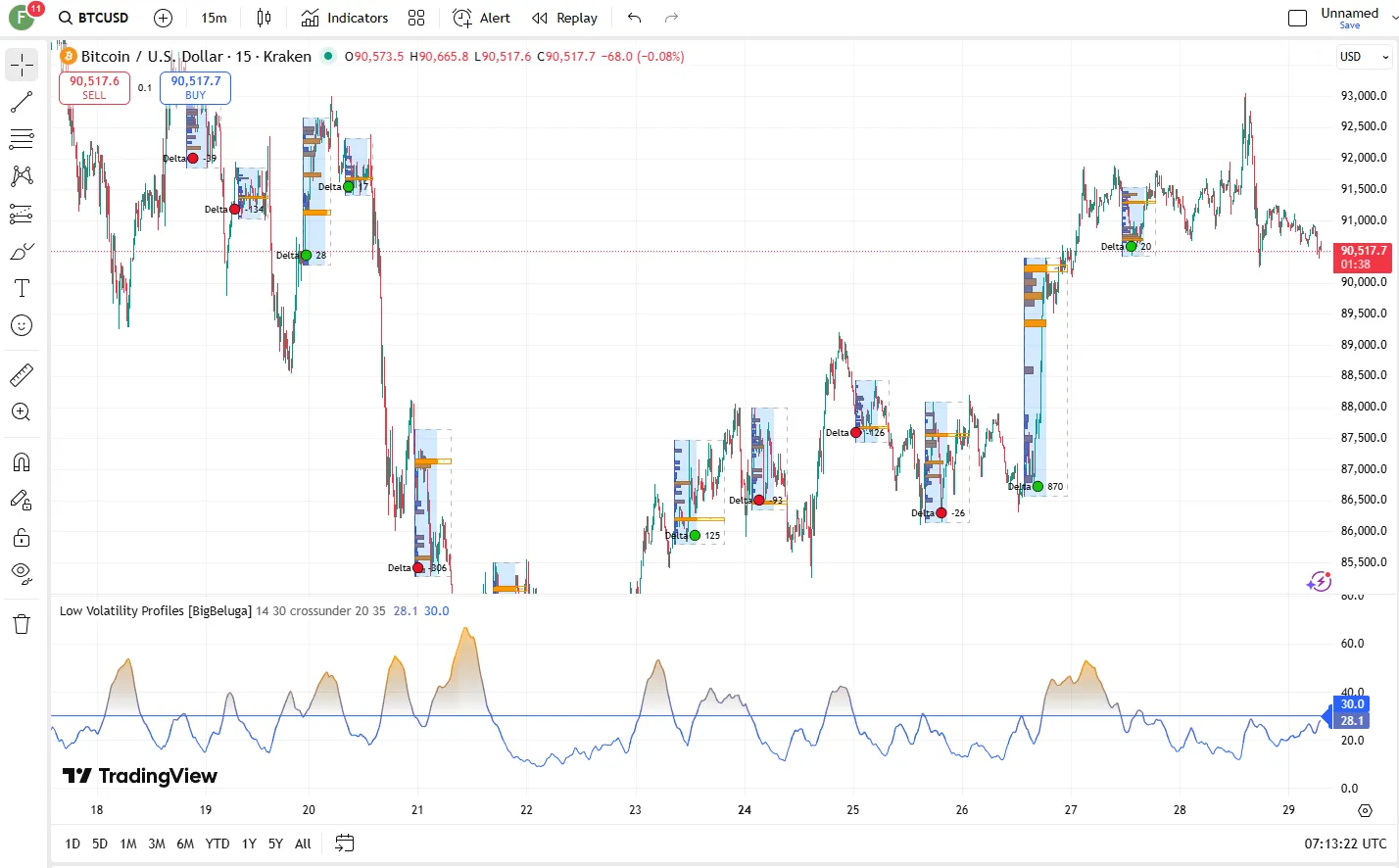Select the brush drawing tool
The width and height of the screenshot is (1399, 868).
point(22,252)
